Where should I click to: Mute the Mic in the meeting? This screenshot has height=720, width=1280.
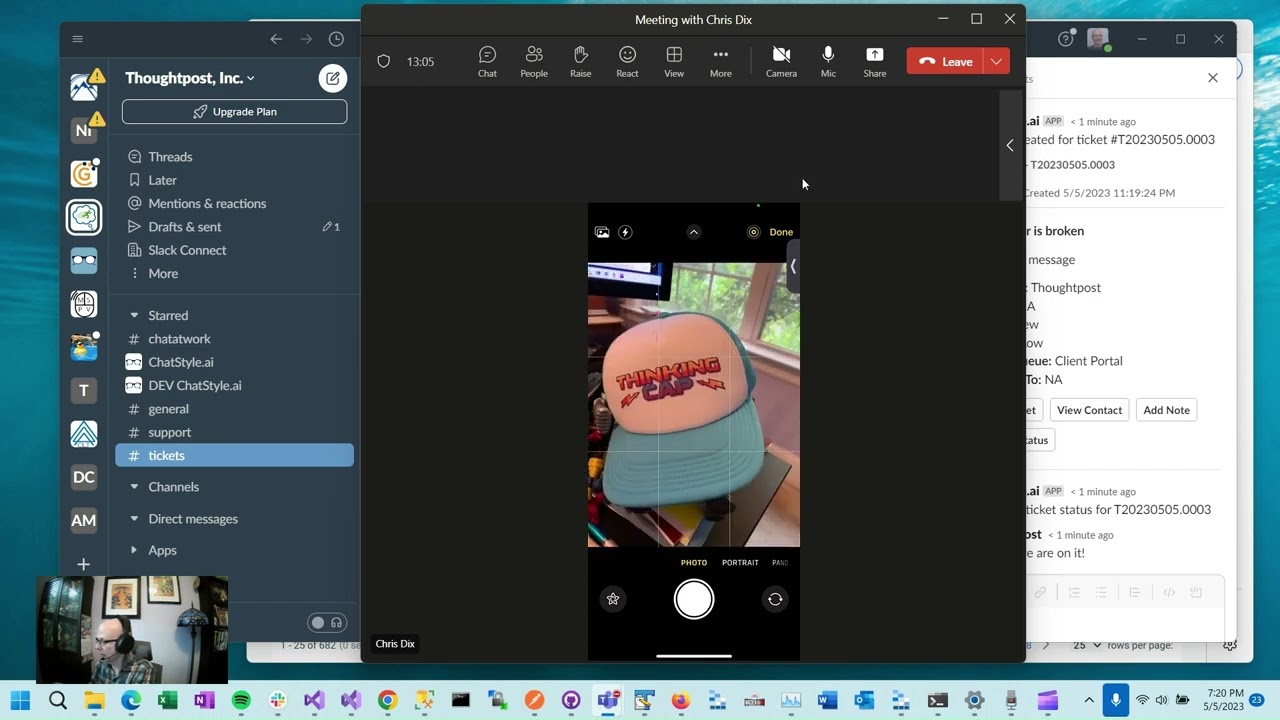point(828,62)
